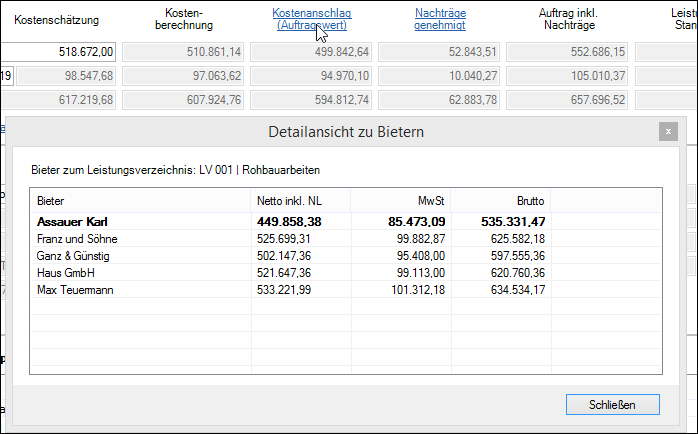Click net value 502.147,36
The width and height of the screenshot is (698, 434).
[x=284, y=256]
